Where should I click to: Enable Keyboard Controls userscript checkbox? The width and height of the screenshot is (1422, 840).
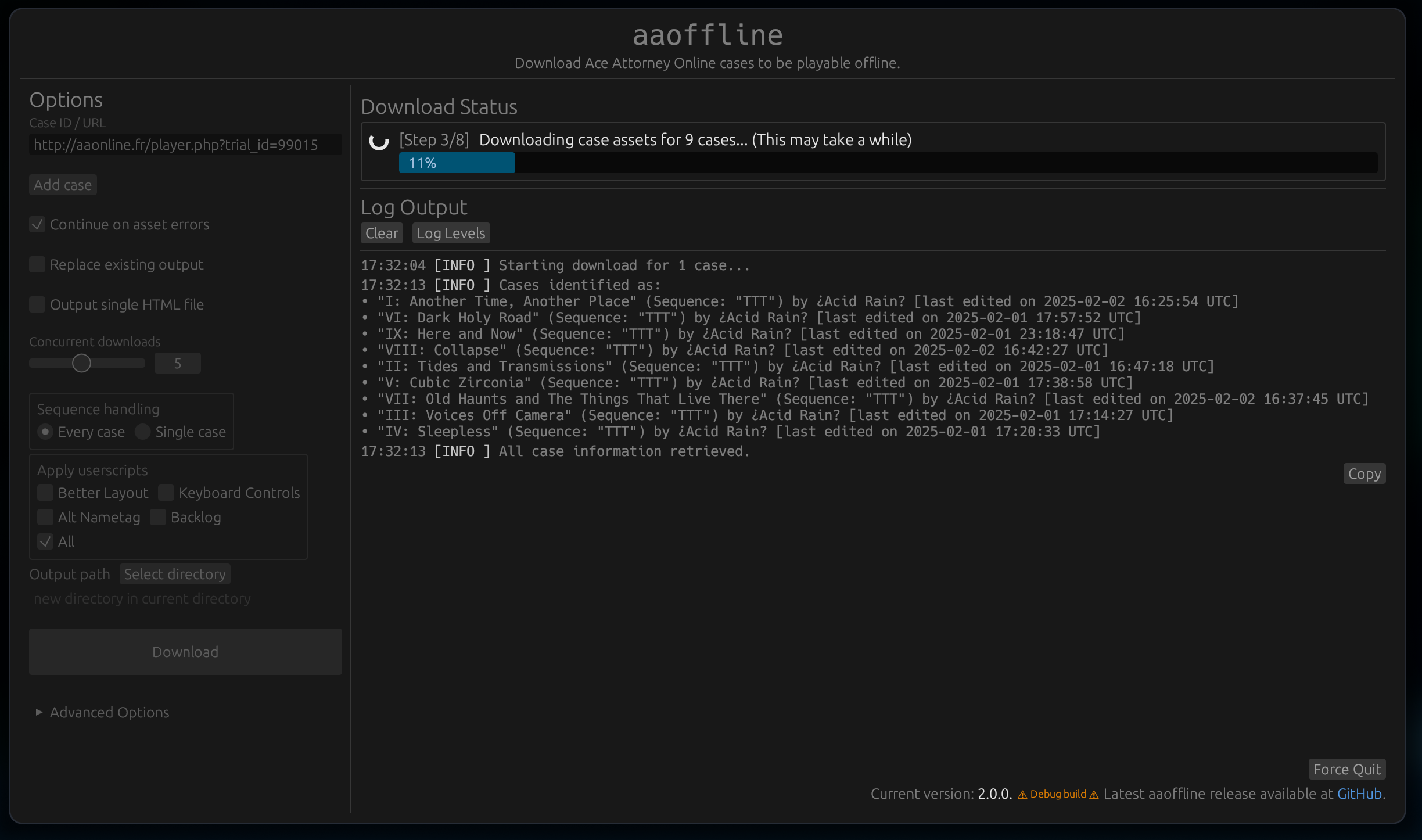[x=166, y=493]
